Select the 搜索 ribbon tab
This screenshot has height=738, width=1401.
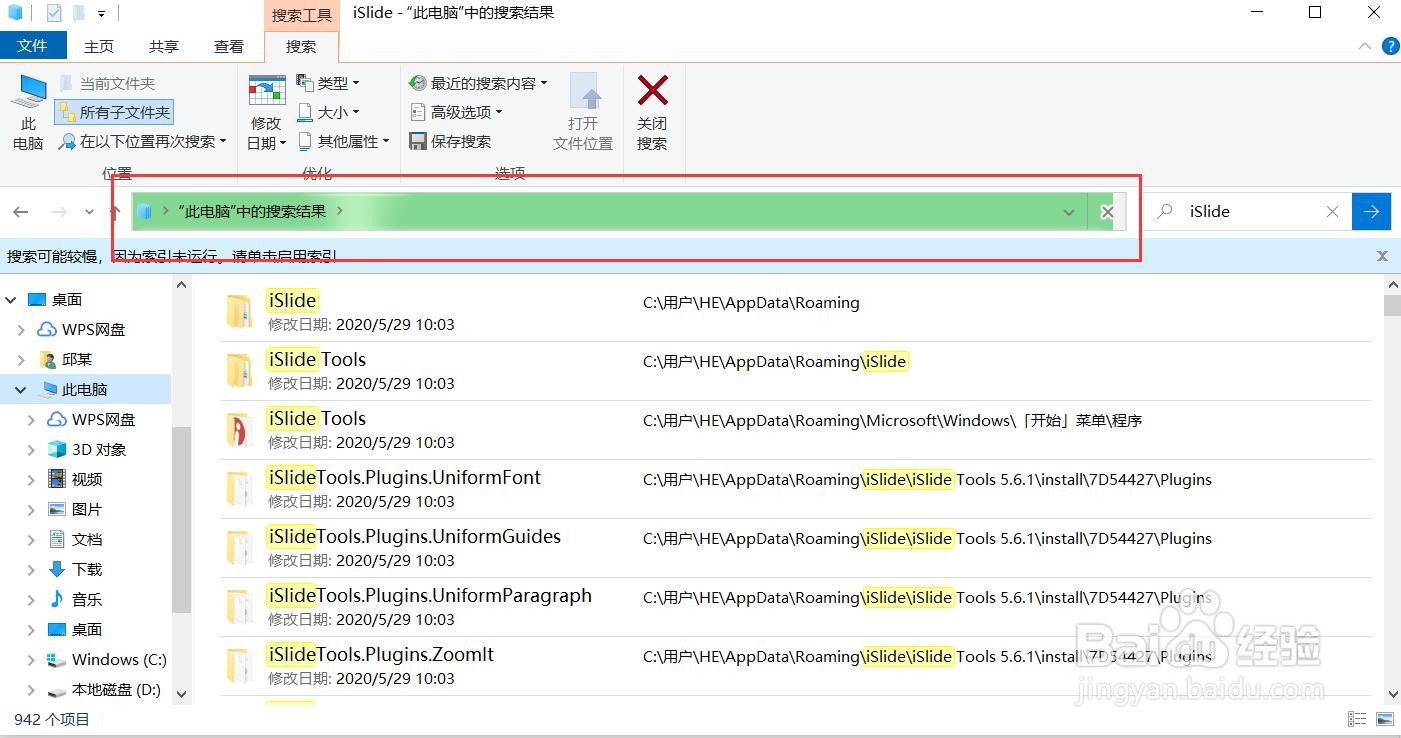pyautogui.click(x=301, y=46)
